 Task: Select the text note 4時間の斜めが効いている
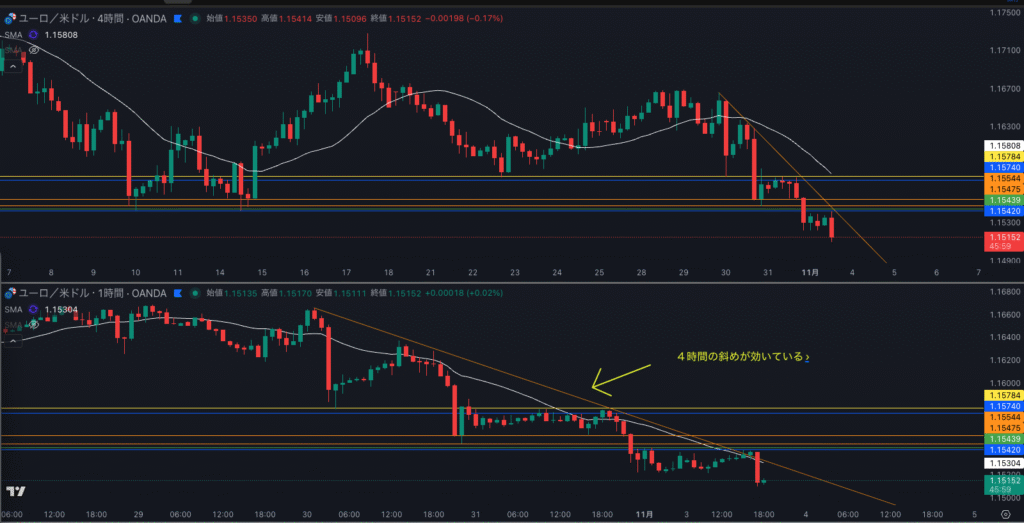[743, 356]
